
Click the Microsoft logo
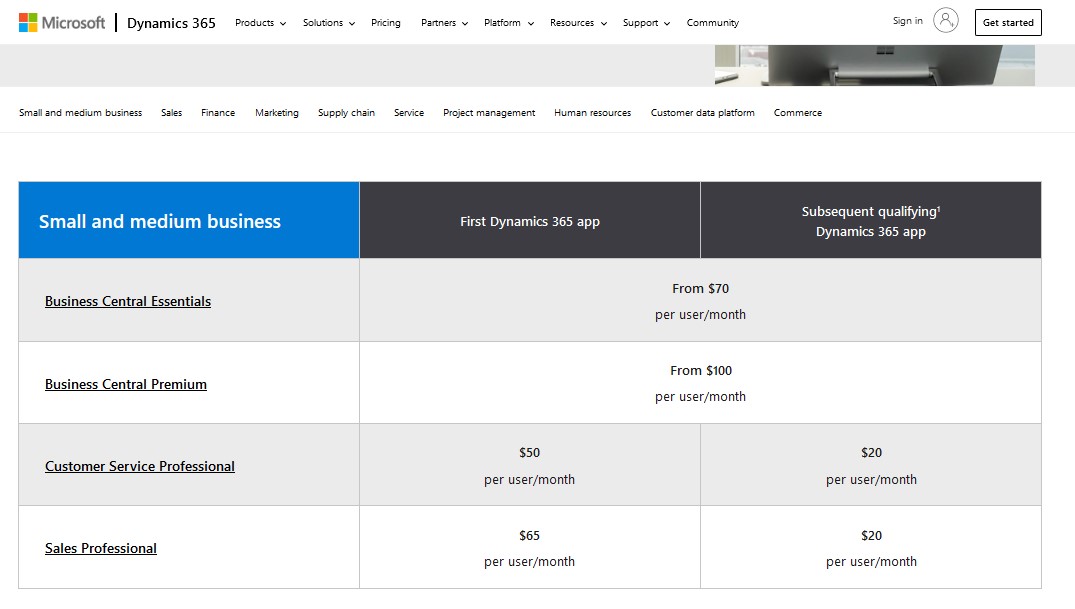pos(60,21)
